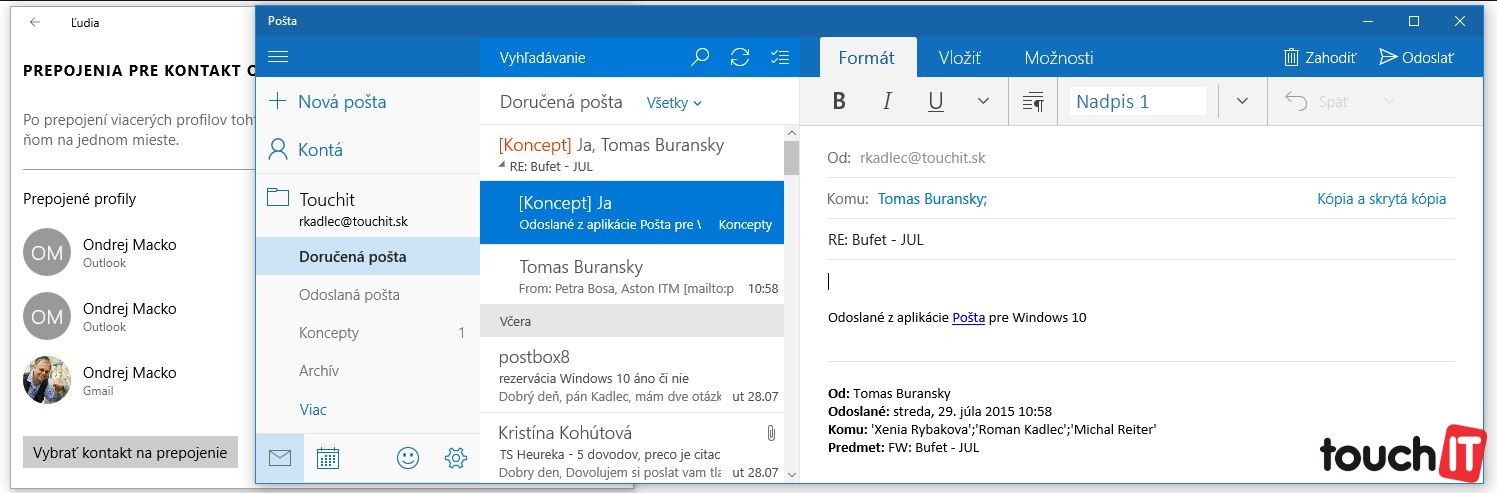Enter selection mode via checklist icon

tap(780, 57)
